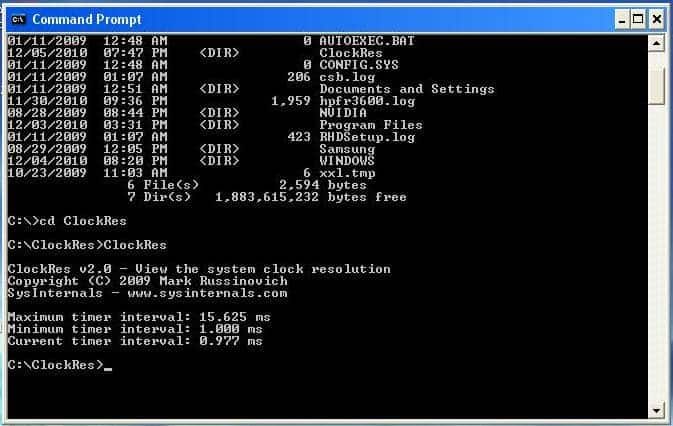The height and width of the screenshot is (426, 673).
Task: Click the ClockRes v2.0 header line
Action: 199,269
